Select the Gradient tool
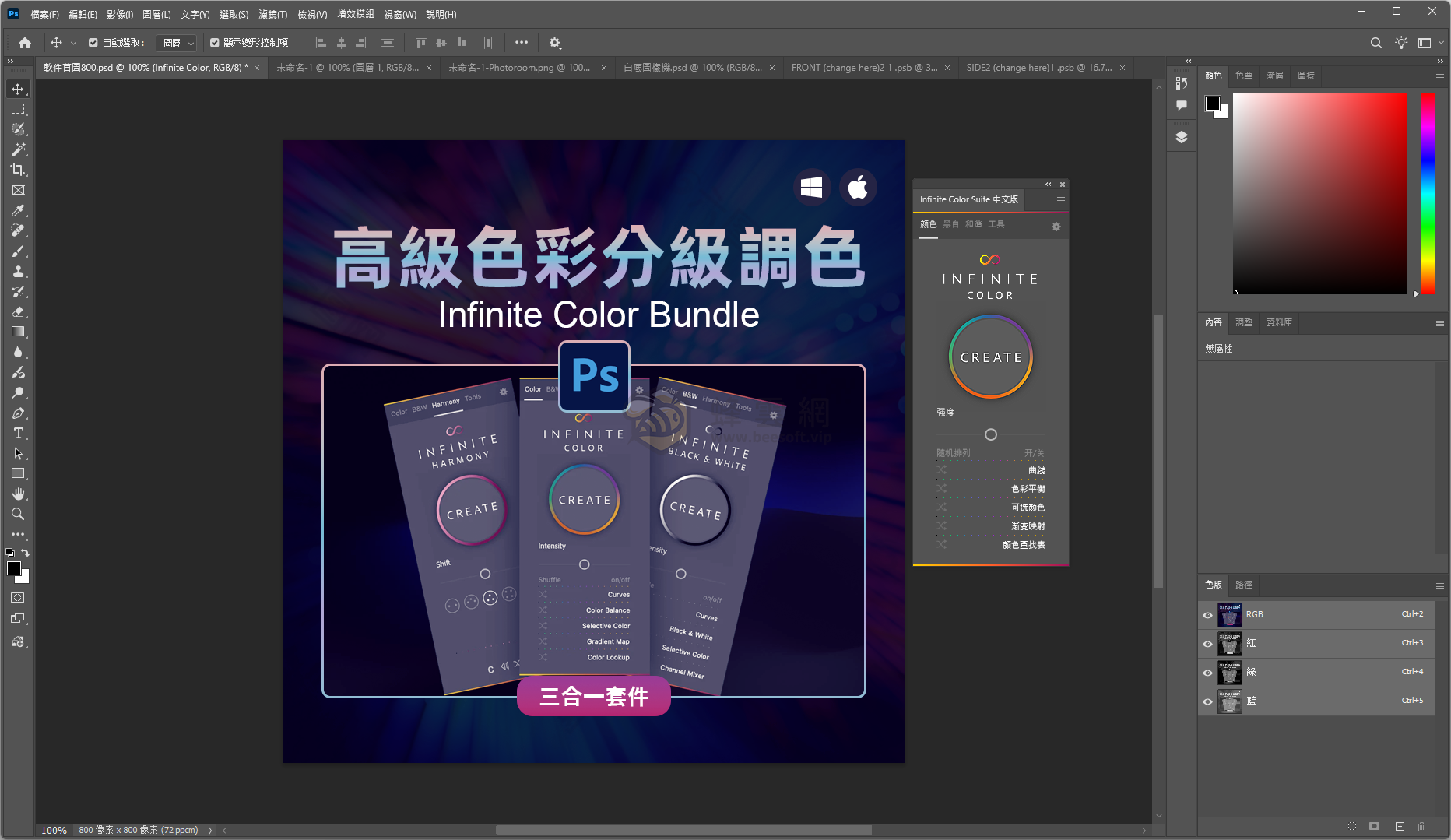 click(18, 332)
